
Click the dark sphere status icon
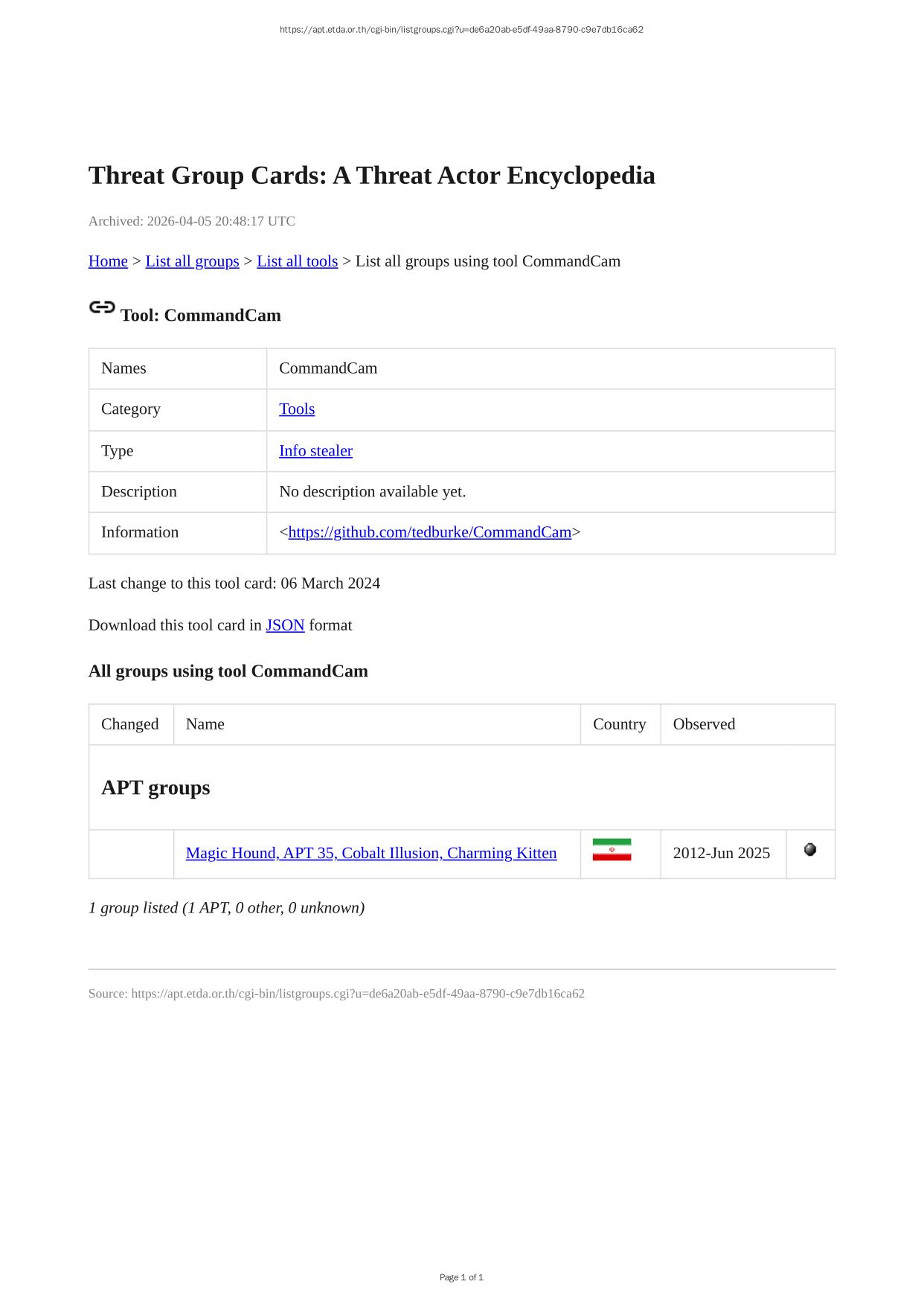tap(810, 849)
